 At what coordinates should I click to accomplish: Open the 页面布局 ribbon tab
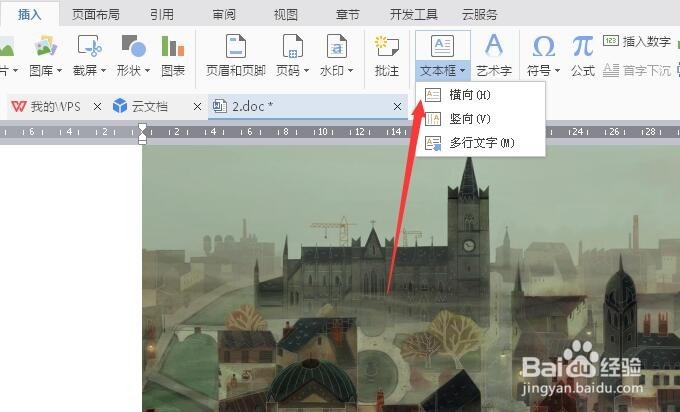coord(96,15)
